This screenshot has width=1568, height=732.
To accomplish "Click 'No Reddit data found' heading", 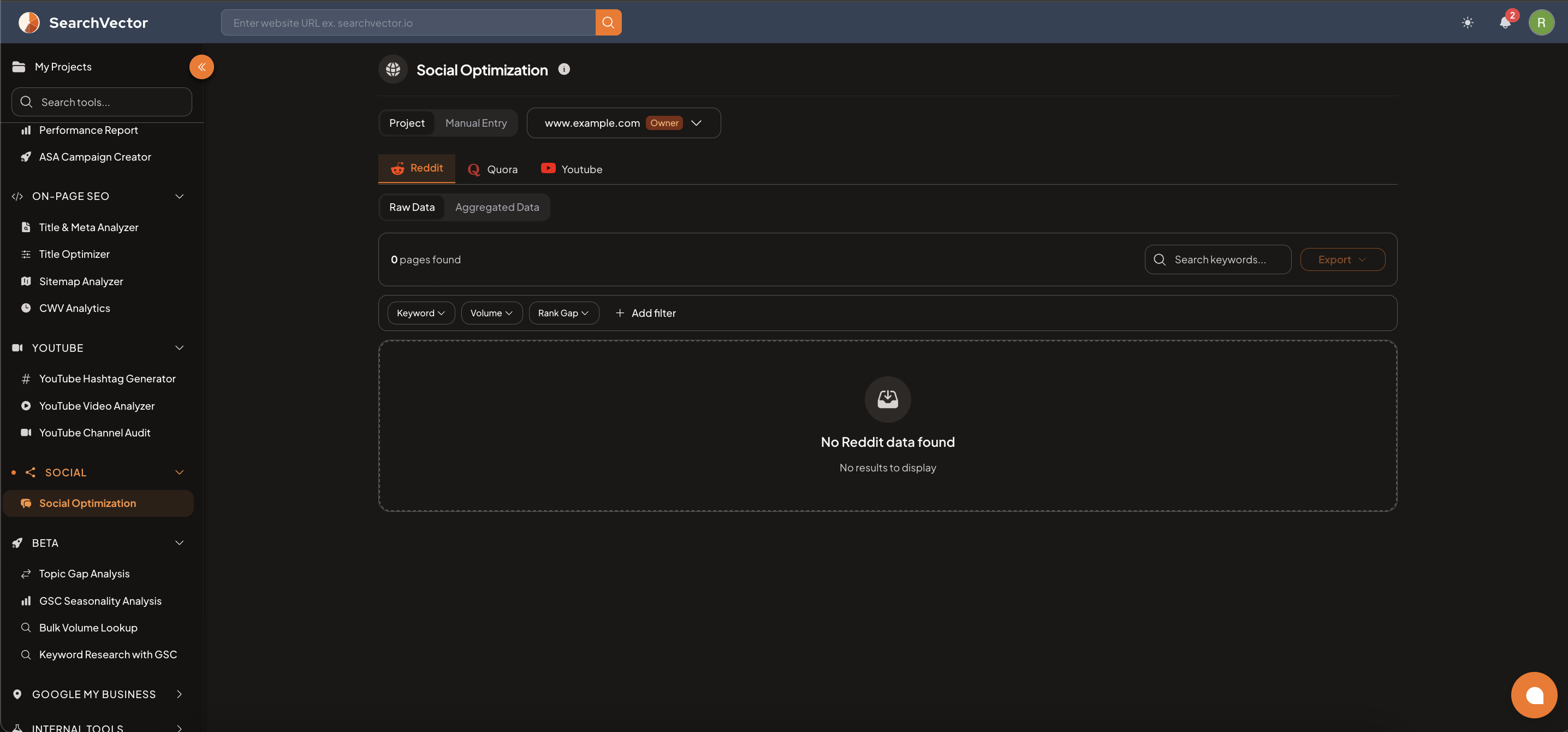I will point(888,442).
